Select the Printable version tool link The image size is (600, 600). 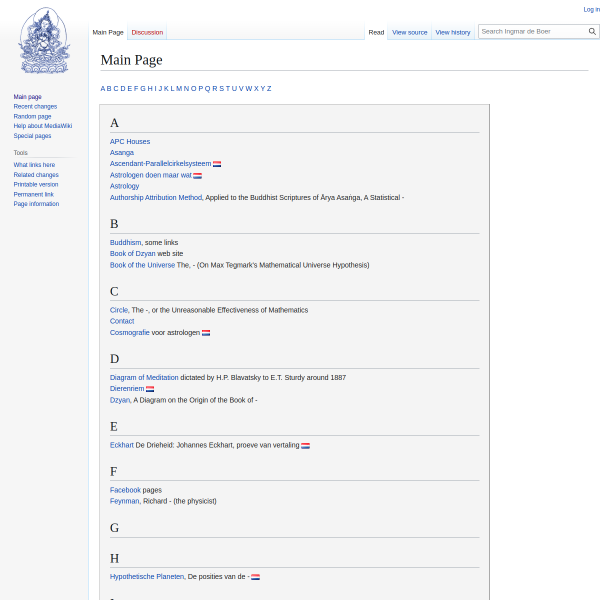point(36,184)
